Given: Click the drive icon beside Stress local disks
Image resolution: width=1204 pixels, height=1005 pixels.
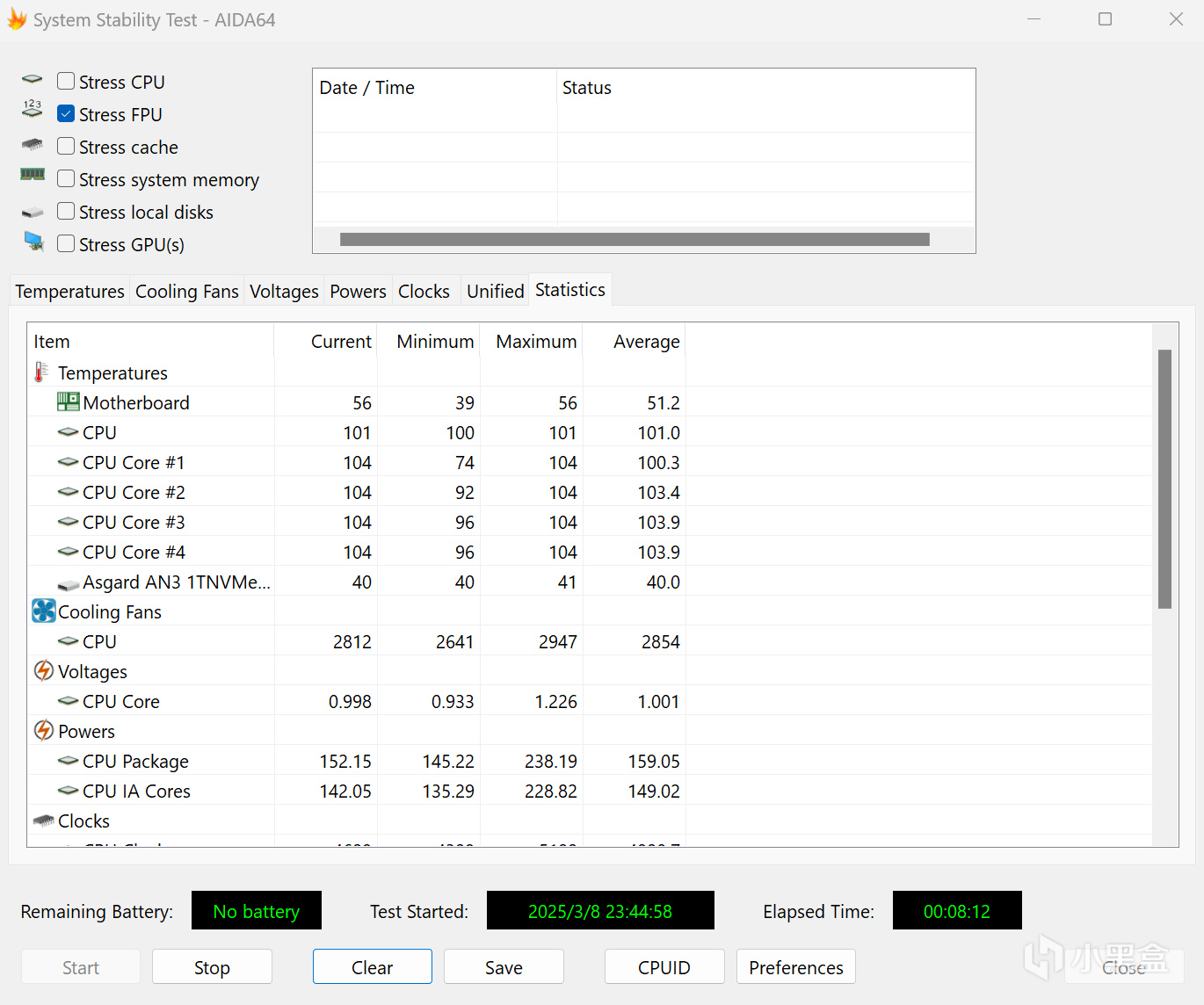Looking at the screenshot, I should (33, 213).
